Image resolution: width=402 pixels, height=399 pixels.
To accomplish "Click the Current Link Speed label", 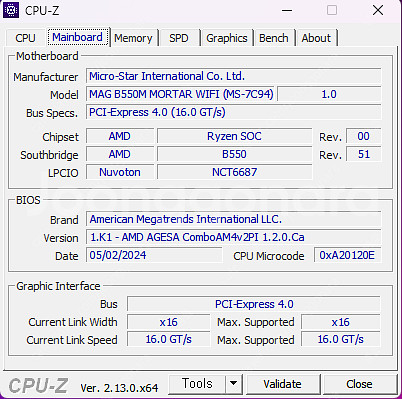I will click(72, 340).
